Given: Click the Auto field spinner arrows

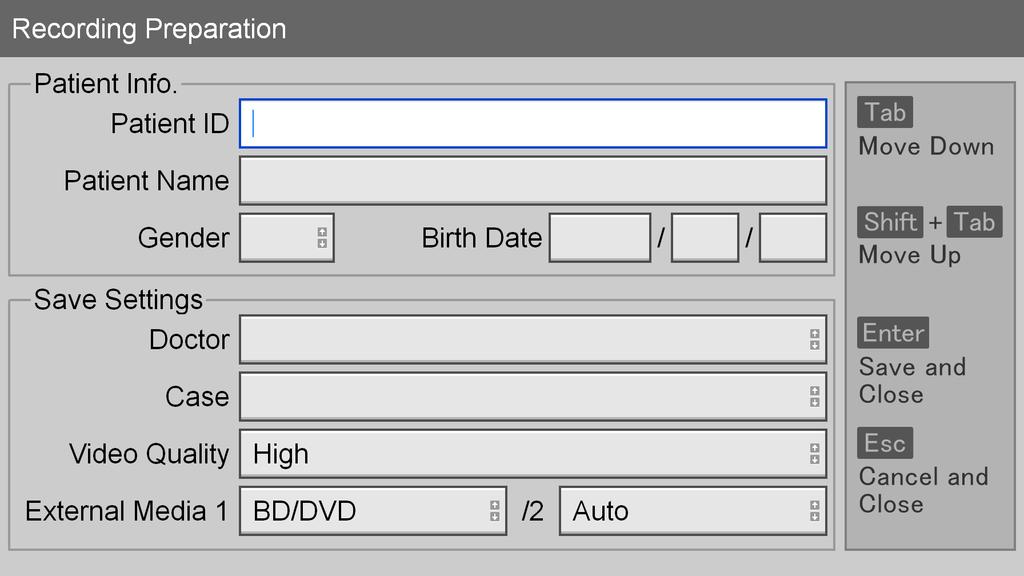Looking at the screenshot, I should tap(814, 511).
